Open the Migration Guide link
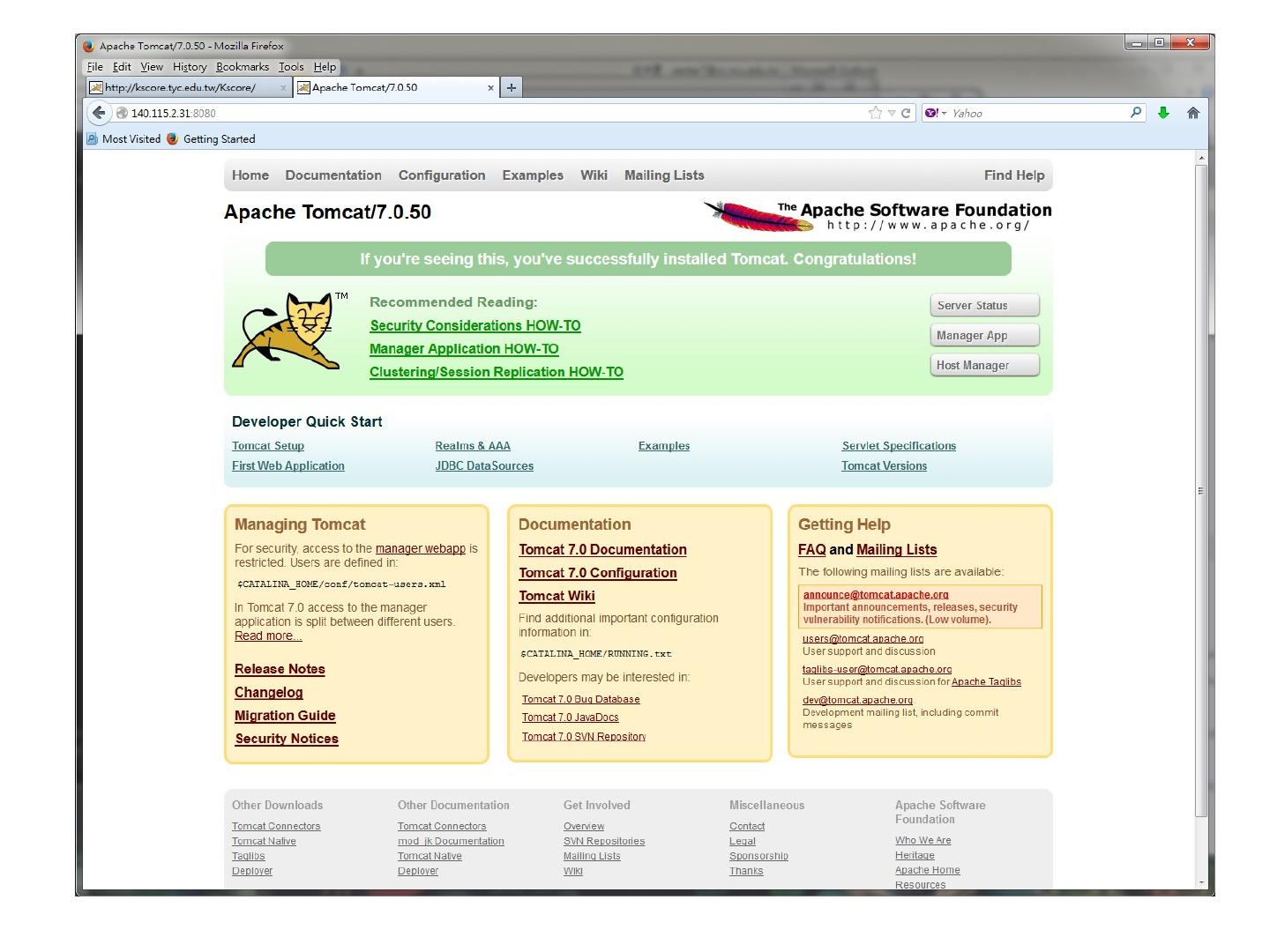Screen dimensions: 1270x952 coord(285,716)
